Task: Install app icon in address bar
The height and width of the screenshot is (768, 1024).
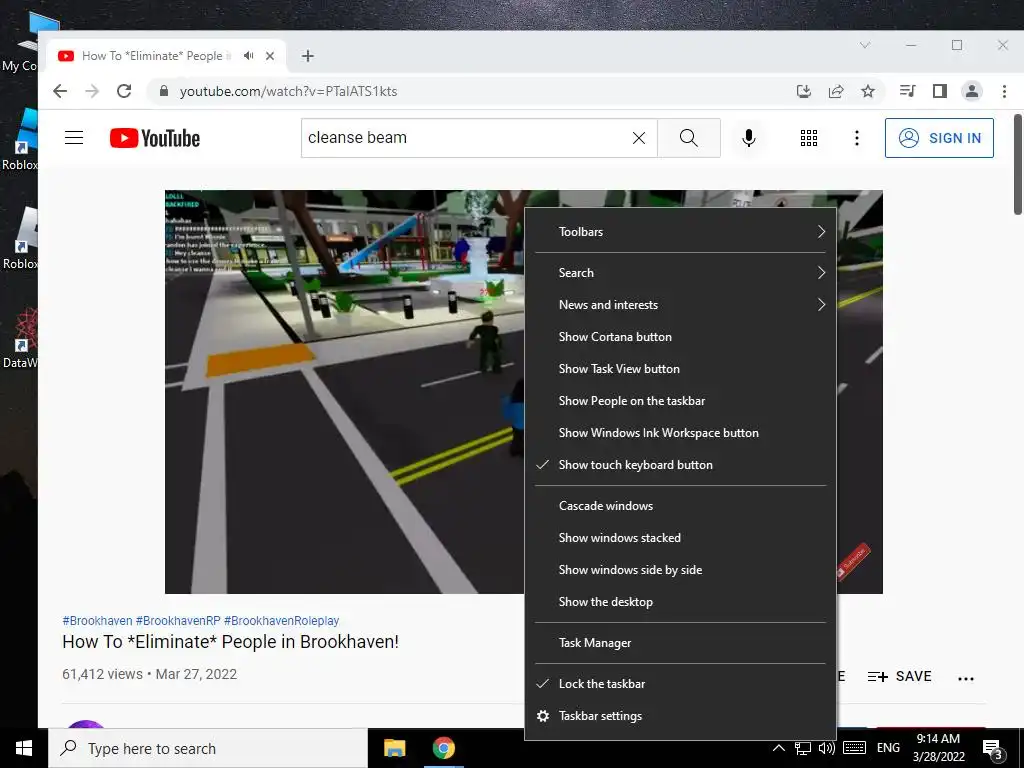Action: point(804,91)
